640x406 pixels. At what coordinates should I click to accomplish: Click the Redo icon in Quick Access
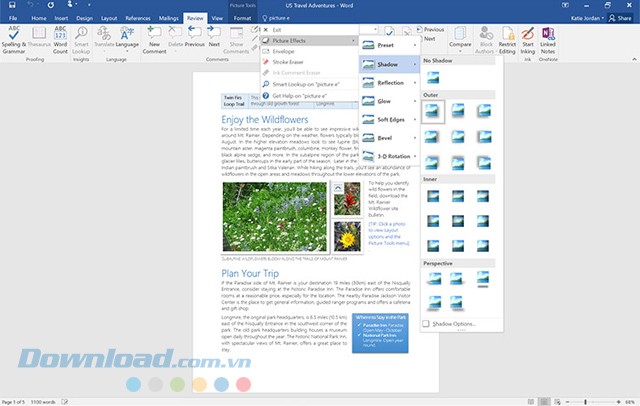click(51, 5)
